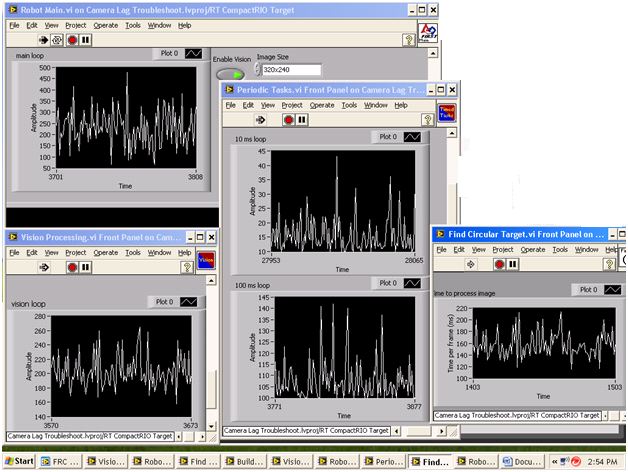Switch to Perio taskbar button
Viewport: 628px width, 472px height.
pyautogui.click(x=383, y=462)
